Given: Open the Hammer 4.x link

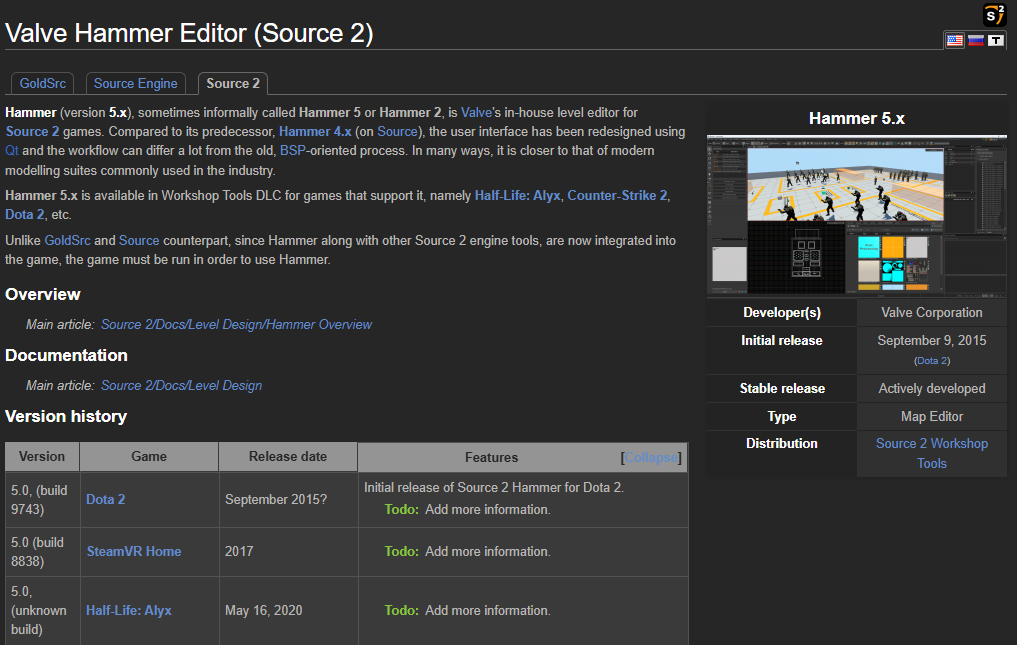Looking at the screenshot, I should pyautogui.click(x=315, y=132).
